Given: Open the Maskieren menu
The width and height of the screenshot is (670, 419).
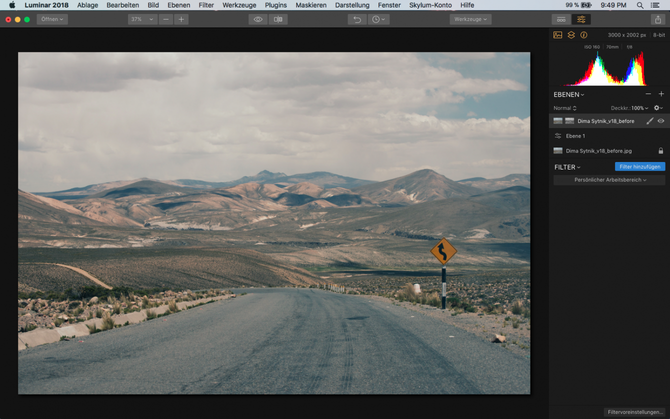Looking at the screenshot, I should (311, 5).
